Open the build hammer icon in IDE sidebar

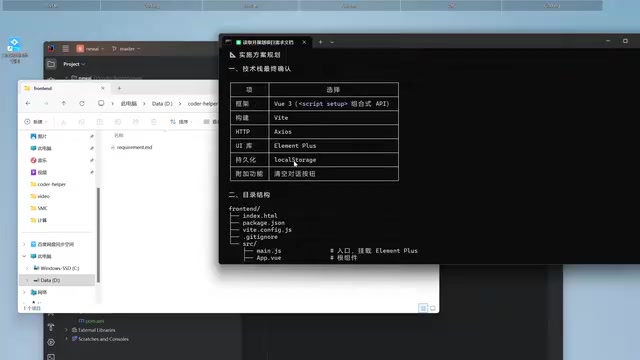coord(51,327)
